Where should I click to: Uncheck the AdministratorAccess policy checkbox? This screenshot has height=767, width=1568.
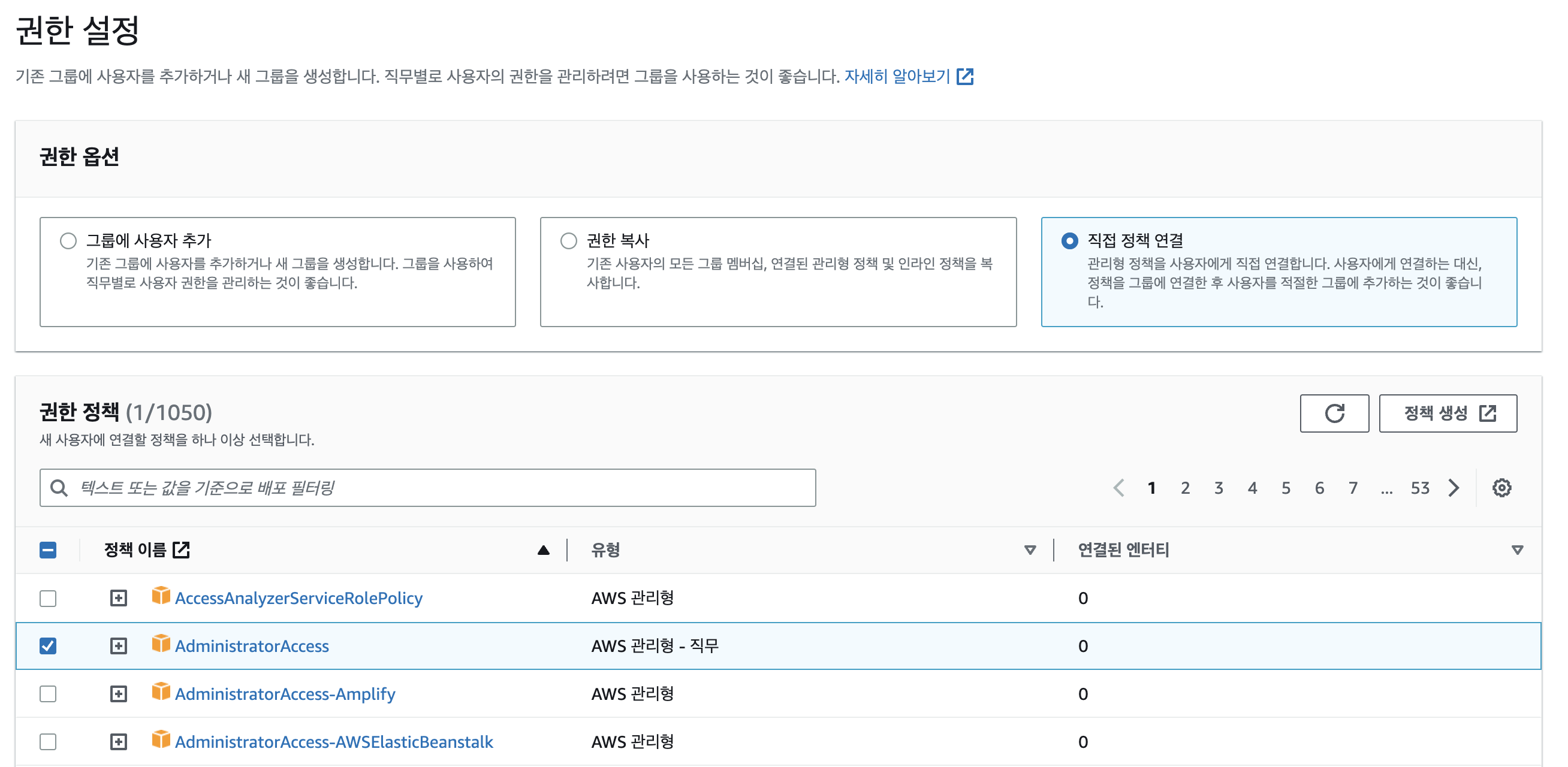coord(48,645)
